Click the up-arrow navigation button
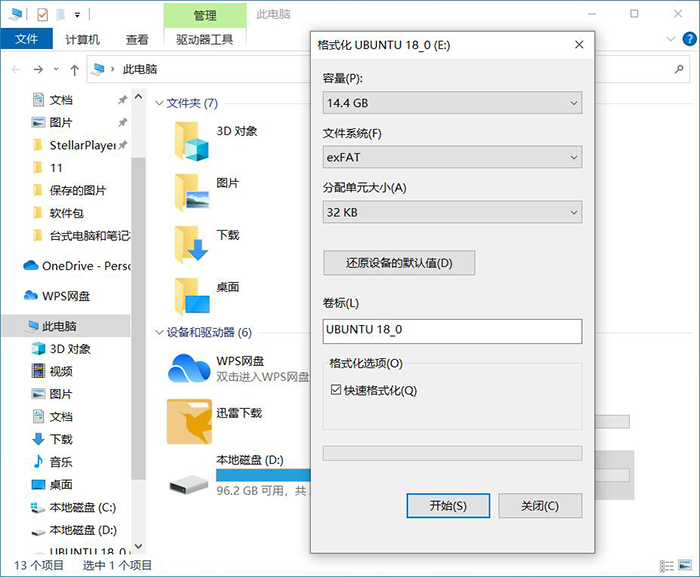The image size is (700, 577). (75, 70)
